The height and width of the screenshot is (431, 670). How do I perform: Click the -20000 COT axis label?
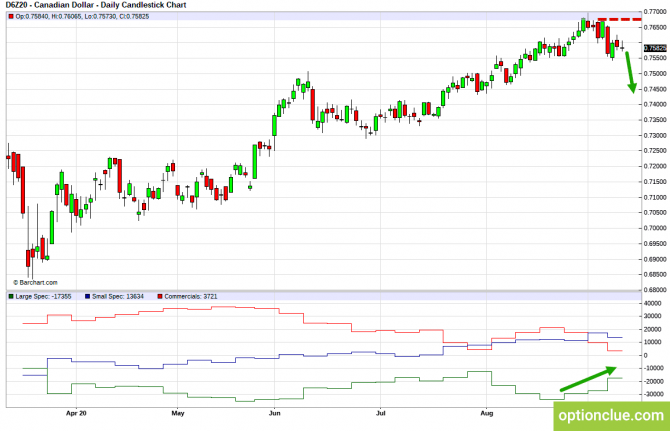click(x=652, y=381)
